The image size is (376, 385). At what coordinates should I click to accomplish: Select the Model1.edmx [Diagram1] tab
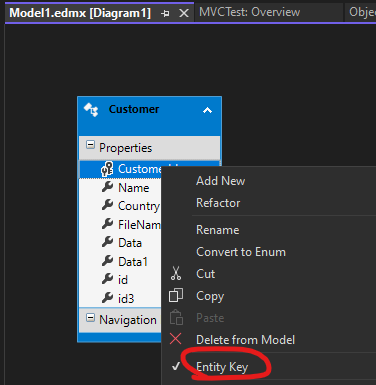tap(80, 13)
